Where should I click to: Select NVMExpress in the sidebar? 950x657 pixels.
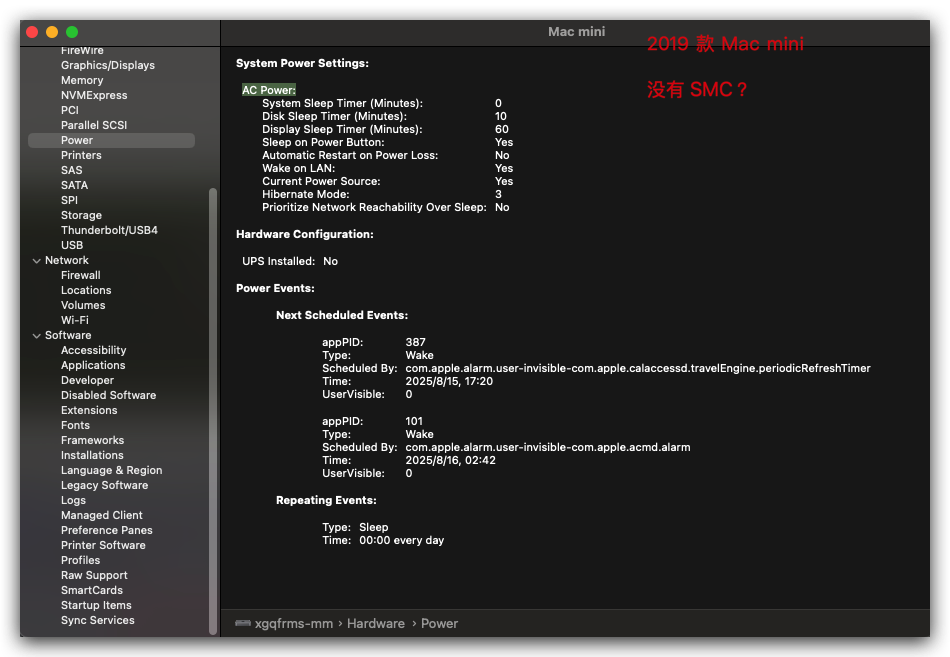click(94, 95)
